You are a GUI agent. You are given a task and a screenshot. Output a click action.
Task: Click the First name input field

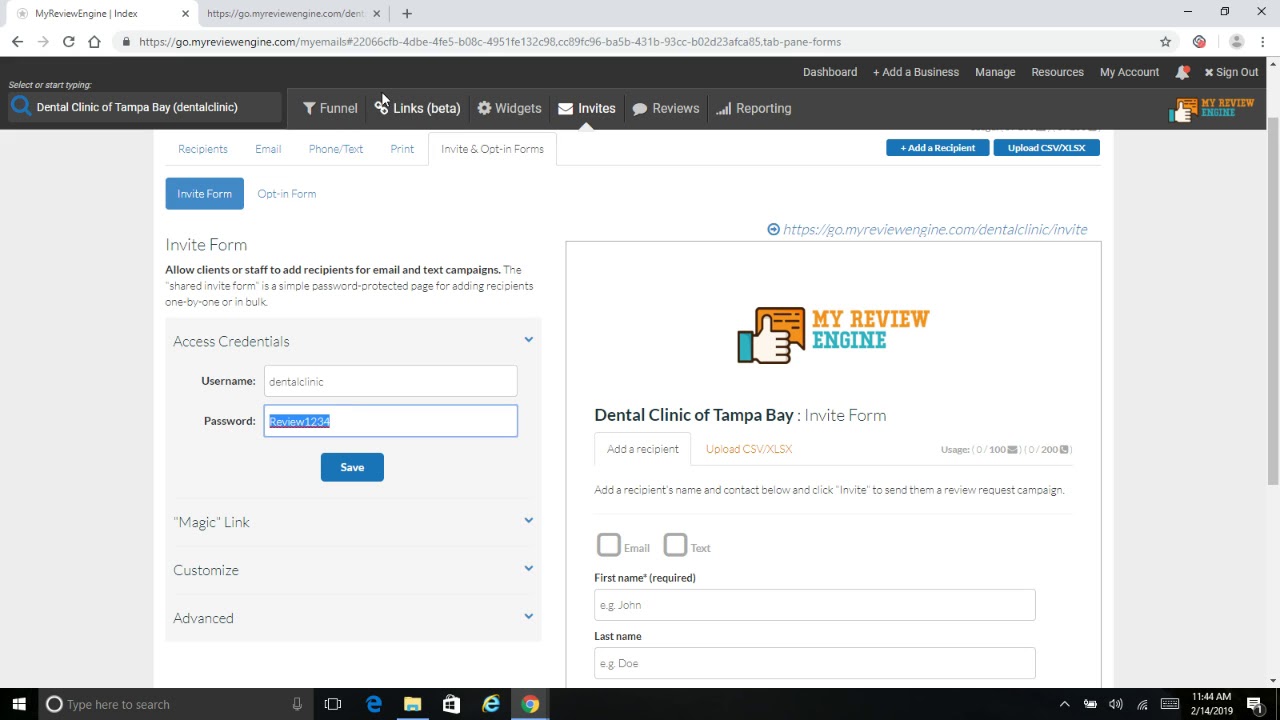pyautogui.click(x=815, y=605)
